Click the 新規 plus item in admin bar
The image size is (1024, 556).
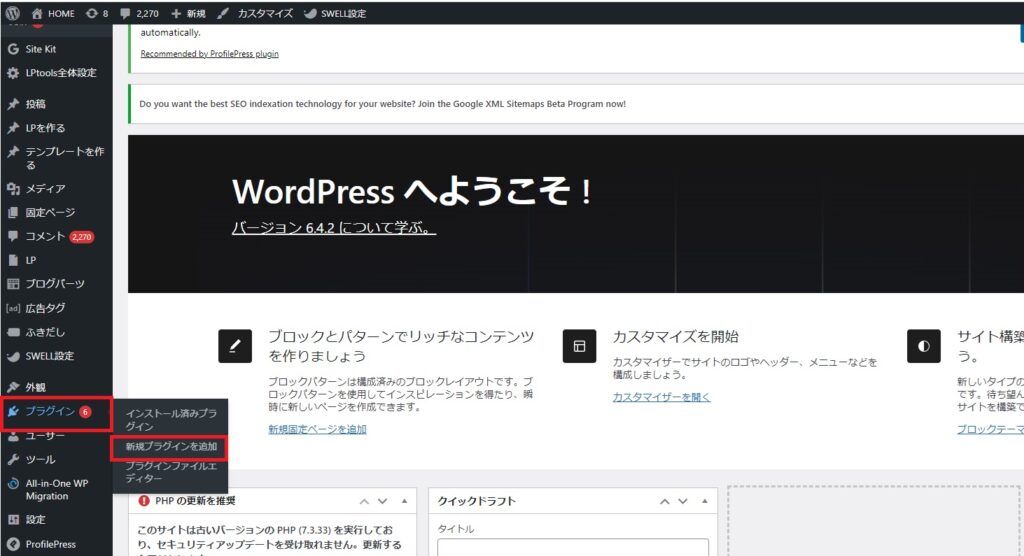pyautogui.click(x=188, y=13)
